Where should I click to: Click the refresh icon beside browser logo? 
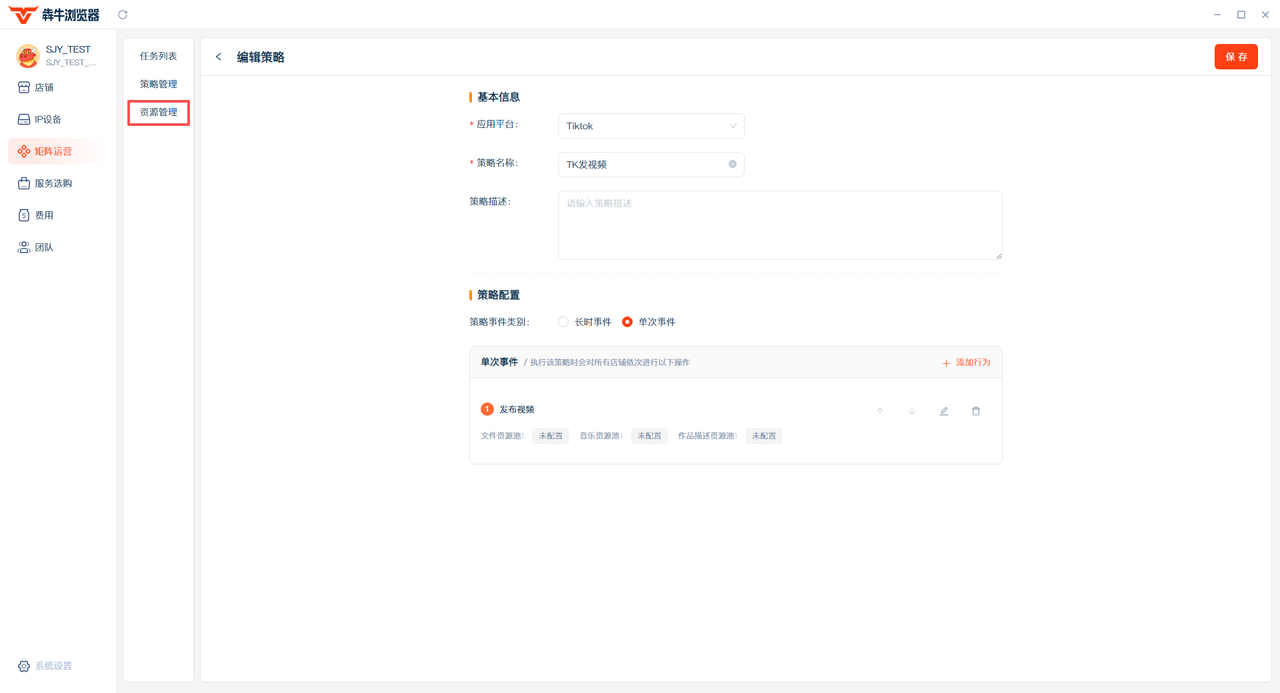click(x=123, y=15)
